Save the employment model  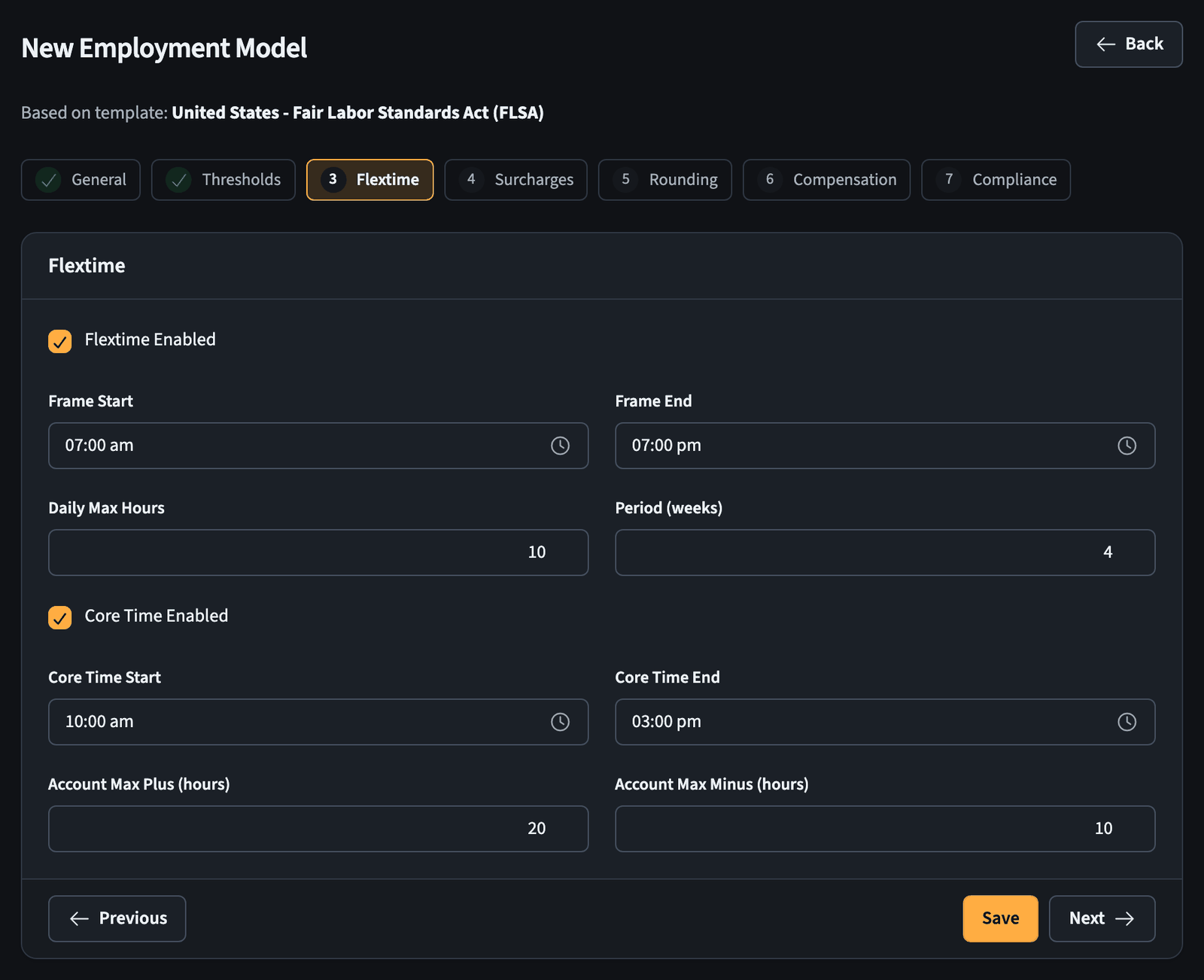coord(1000,918)
